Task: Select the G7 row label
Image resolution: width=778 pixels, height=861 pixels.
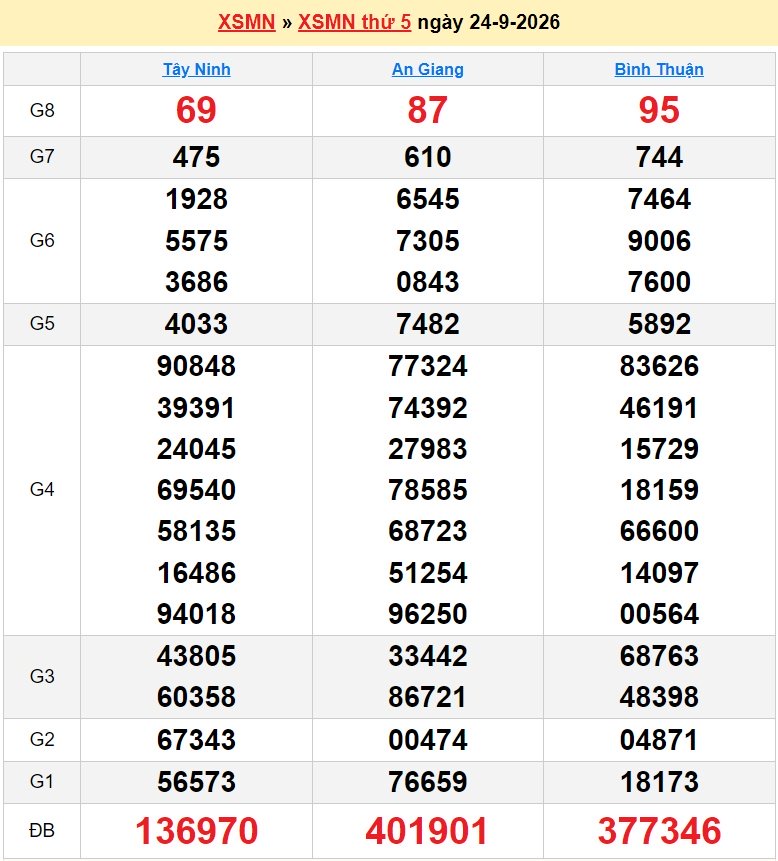Action: 42,156
